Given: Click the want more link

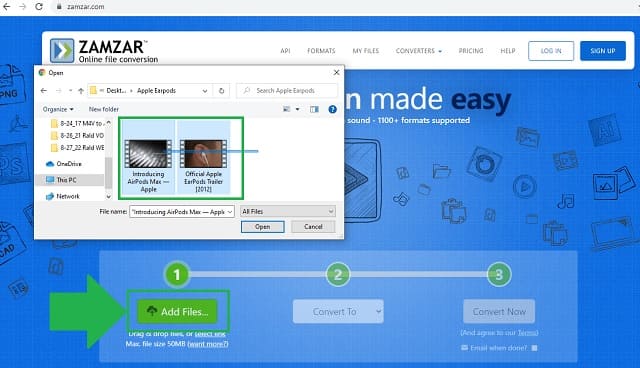Looking at the screenshot, I should click(208, 344).
